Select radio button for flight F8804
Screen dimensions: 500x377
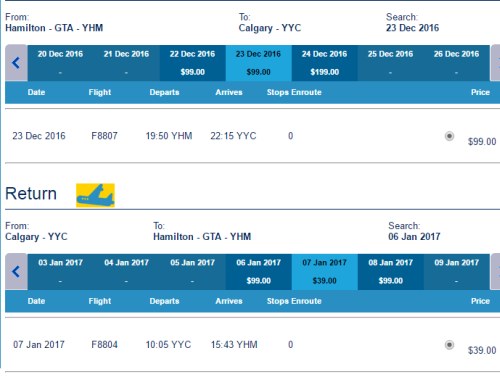[x=449, y=345]
